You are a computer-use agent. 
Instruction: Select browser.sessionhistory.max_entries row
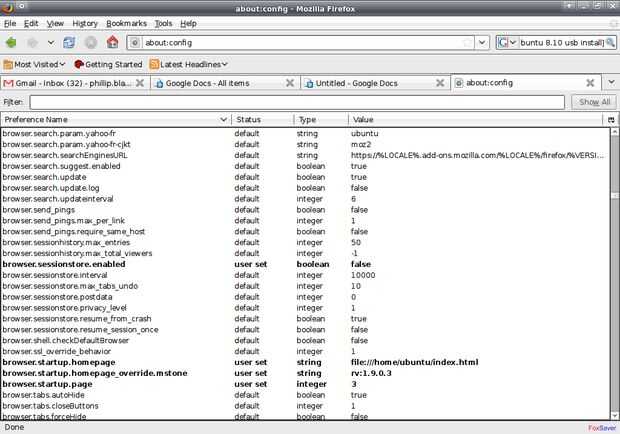pyautogui.click(x=305, y=242)
